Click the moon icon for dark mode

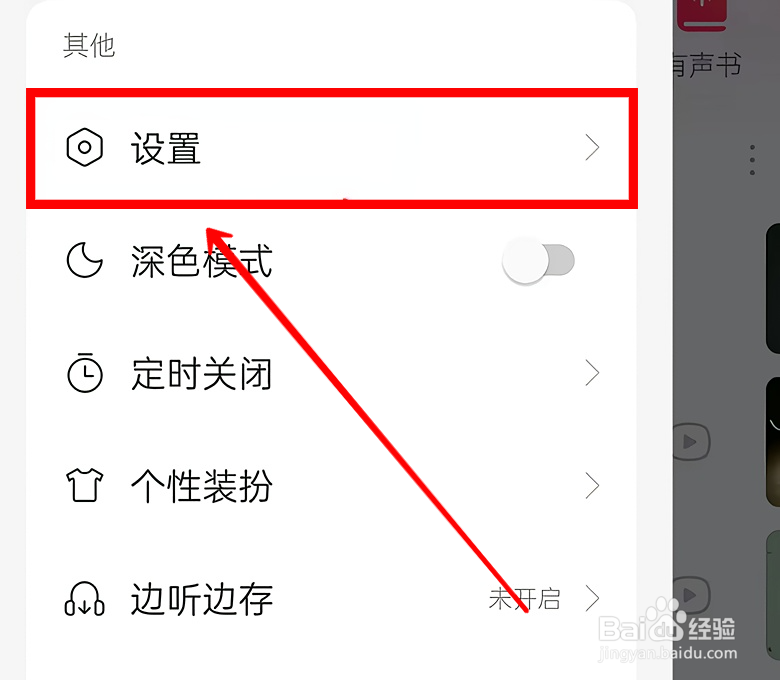85,260
